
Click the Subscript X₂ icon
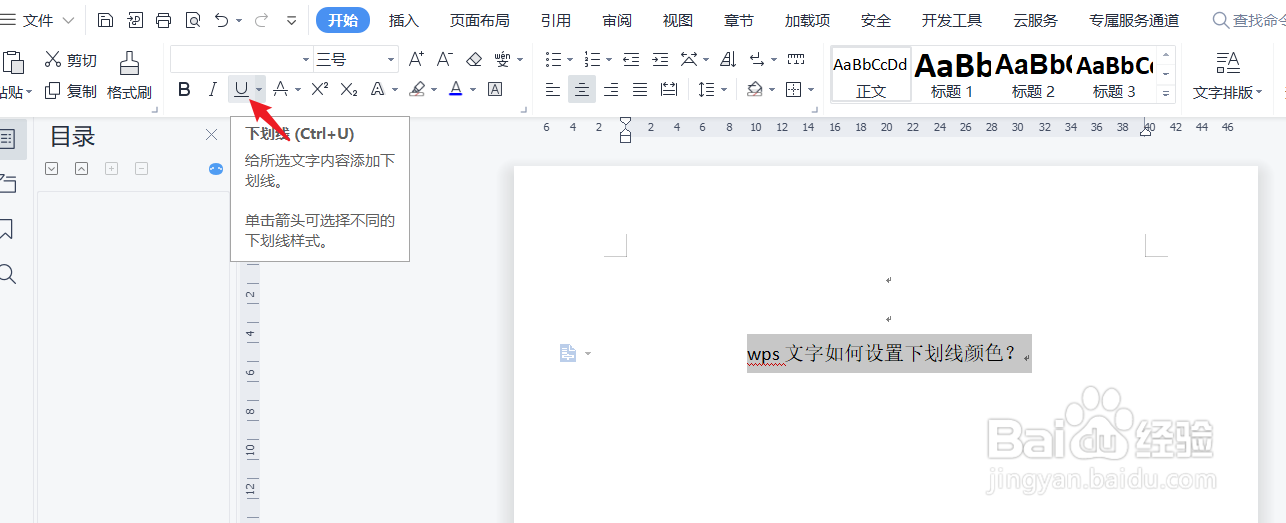click(x=349, y=89)
